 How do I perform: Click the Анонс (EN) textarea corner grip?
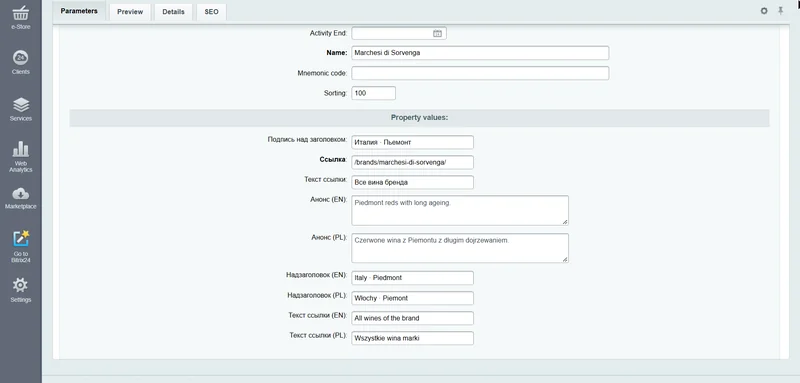pyautogui.click(x=565, y=221)
